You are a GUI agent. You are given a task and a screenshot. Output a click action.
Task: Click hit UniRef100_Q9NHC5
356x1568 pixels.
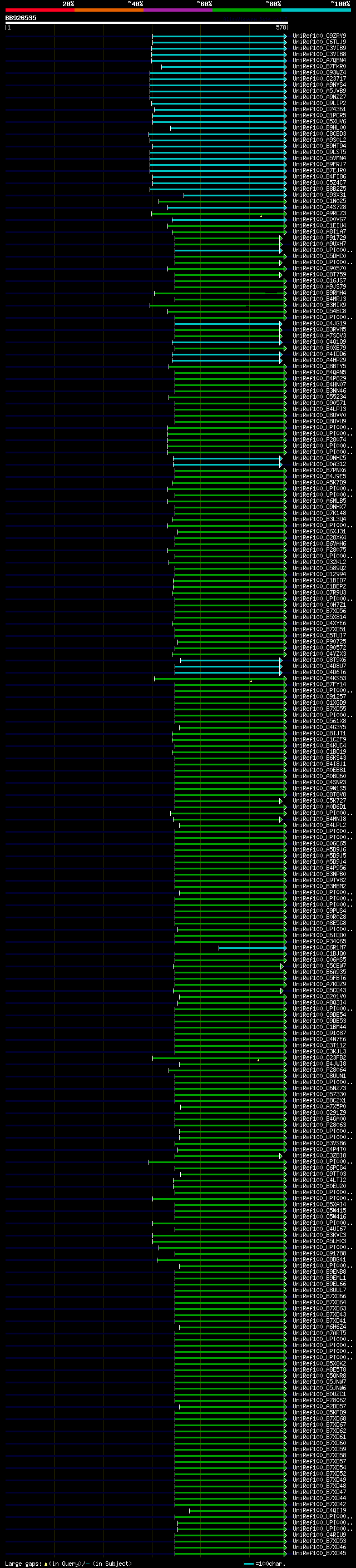[319, 458]
